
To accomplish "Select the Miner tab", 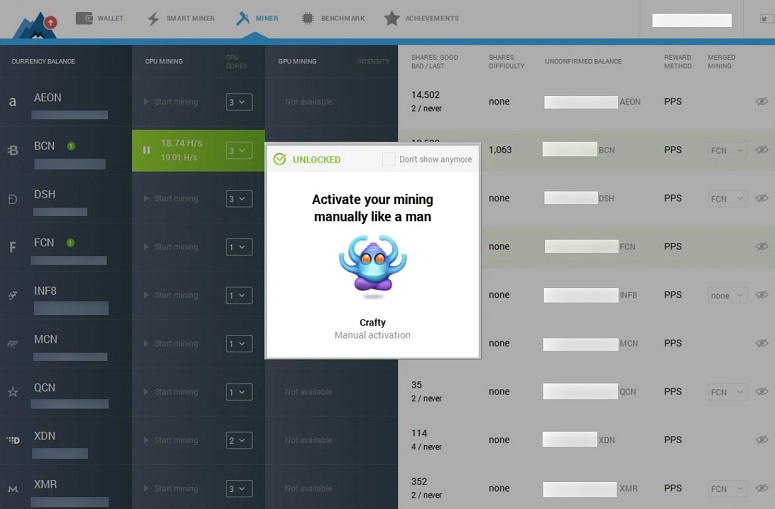I will 257,18.
